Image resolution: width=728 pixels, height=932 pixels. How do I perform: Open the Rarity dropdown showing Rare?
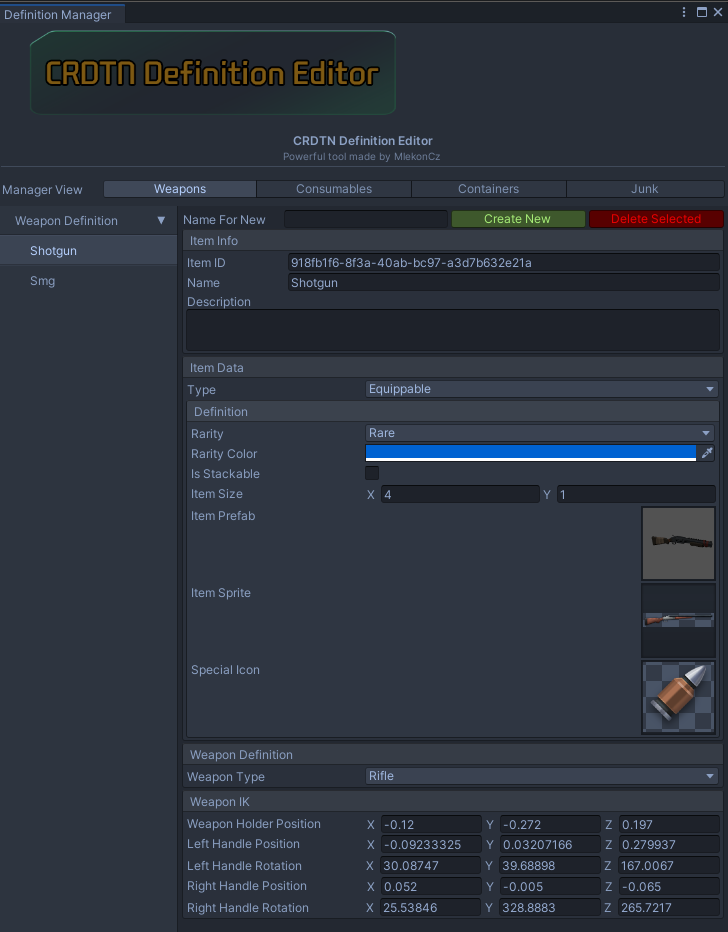coord(539,433)
